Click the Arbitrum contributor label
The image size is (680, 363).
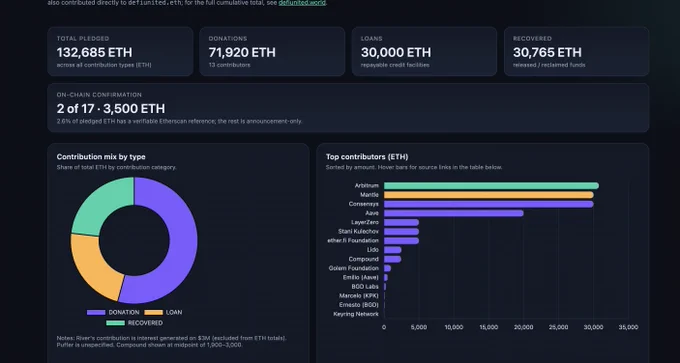click(367, 186)
